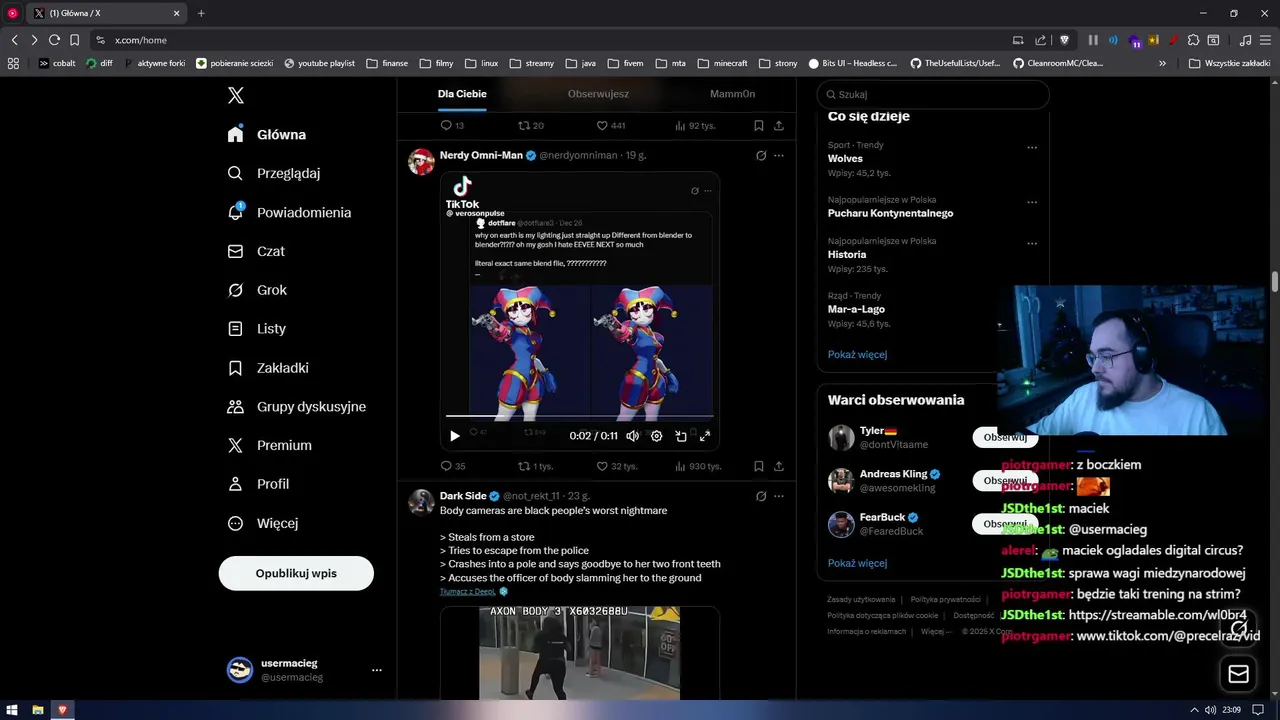The width and height of the screenshot is (1280, 720).
Task: Expand hidden bookmarks chevron
Action: [1162, 63]
